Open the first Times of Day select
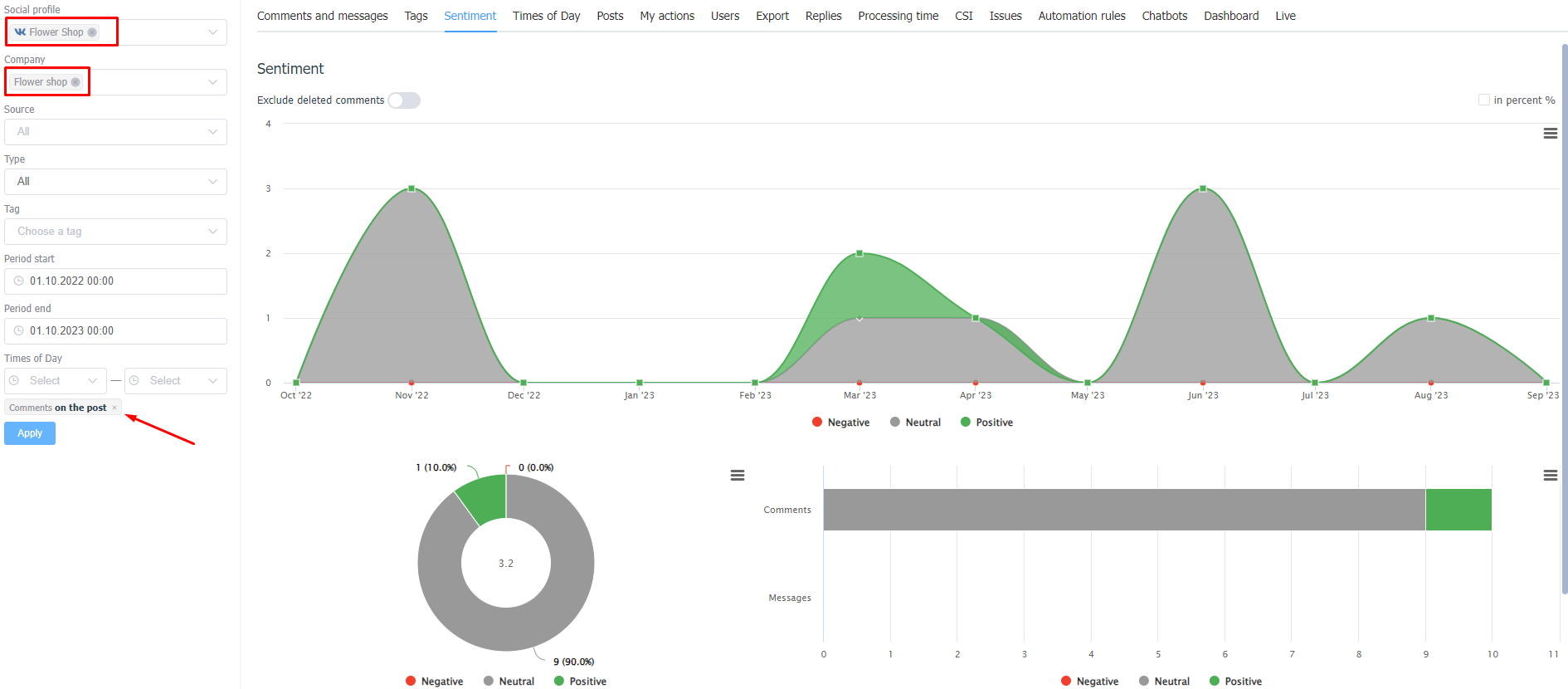 click(56, 381)
